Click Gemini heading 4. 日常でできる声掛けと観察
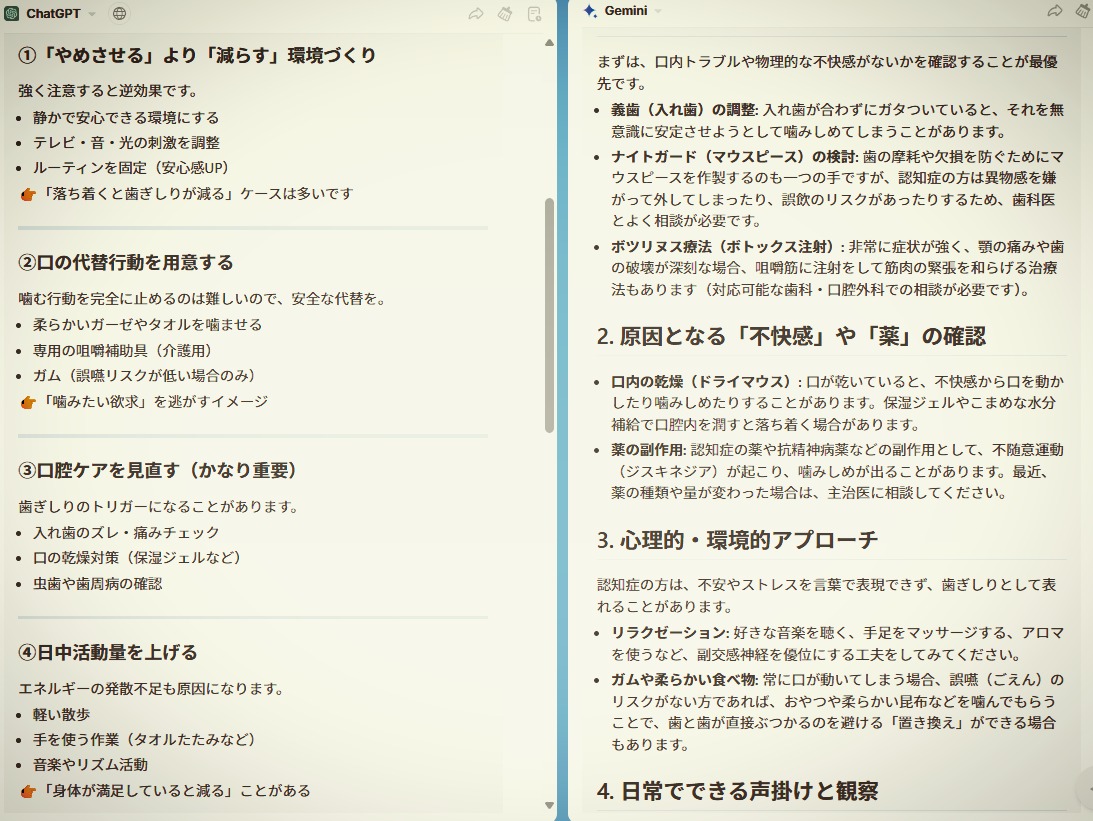This screenshot has width=1093, height=821. click(x=737, y=792)
